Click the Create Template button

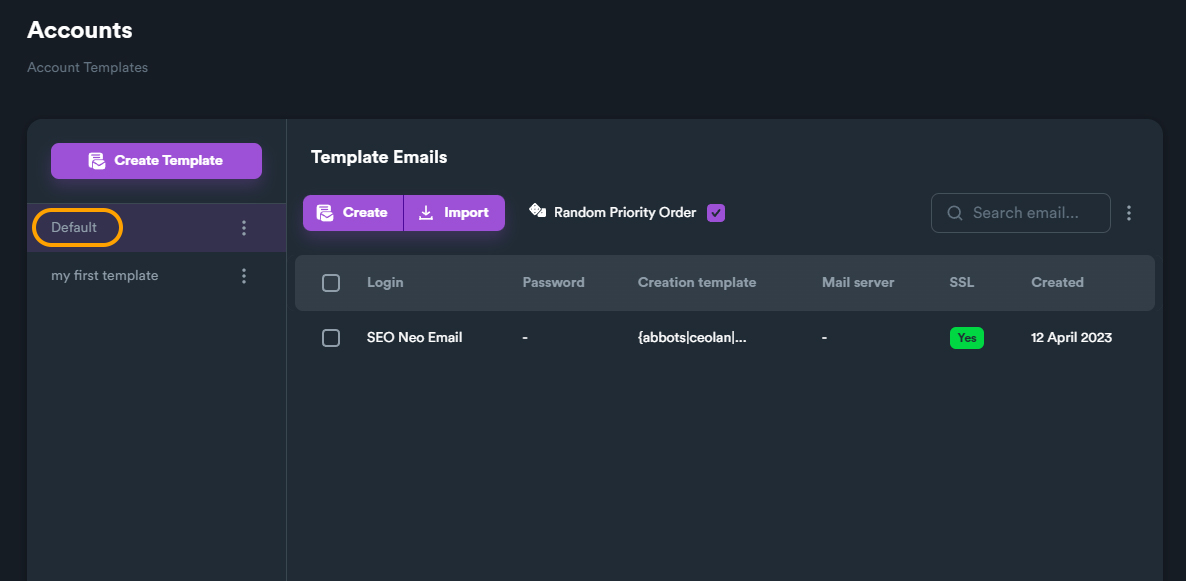(156, 160)
